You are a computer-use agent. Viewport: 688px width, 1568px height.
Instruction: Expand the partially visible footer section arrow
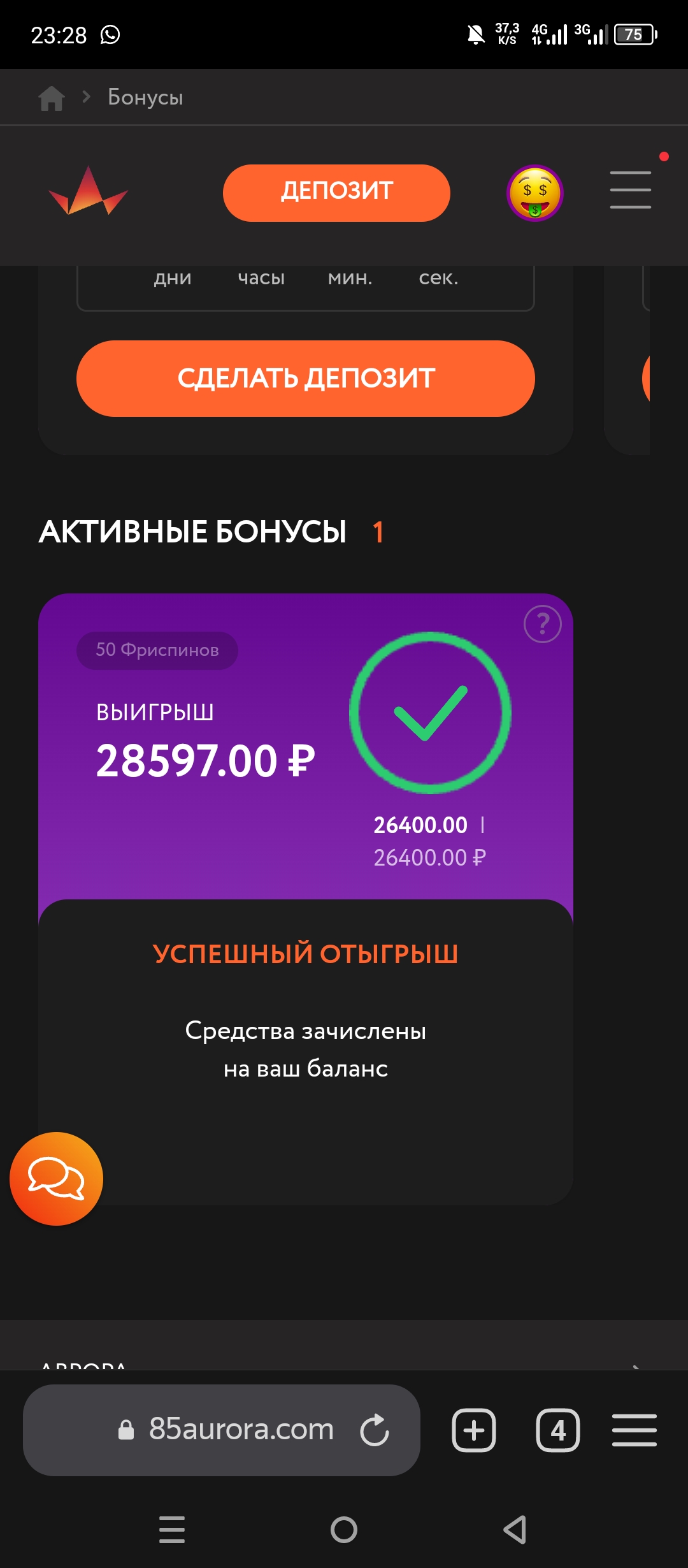click(636, 1365)
